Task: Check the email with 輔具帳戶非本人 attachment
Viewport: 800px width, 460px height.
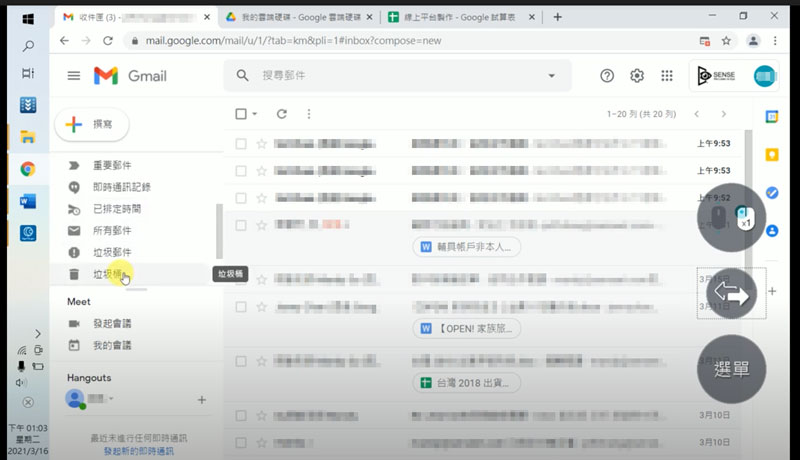Action: (241, 225)
